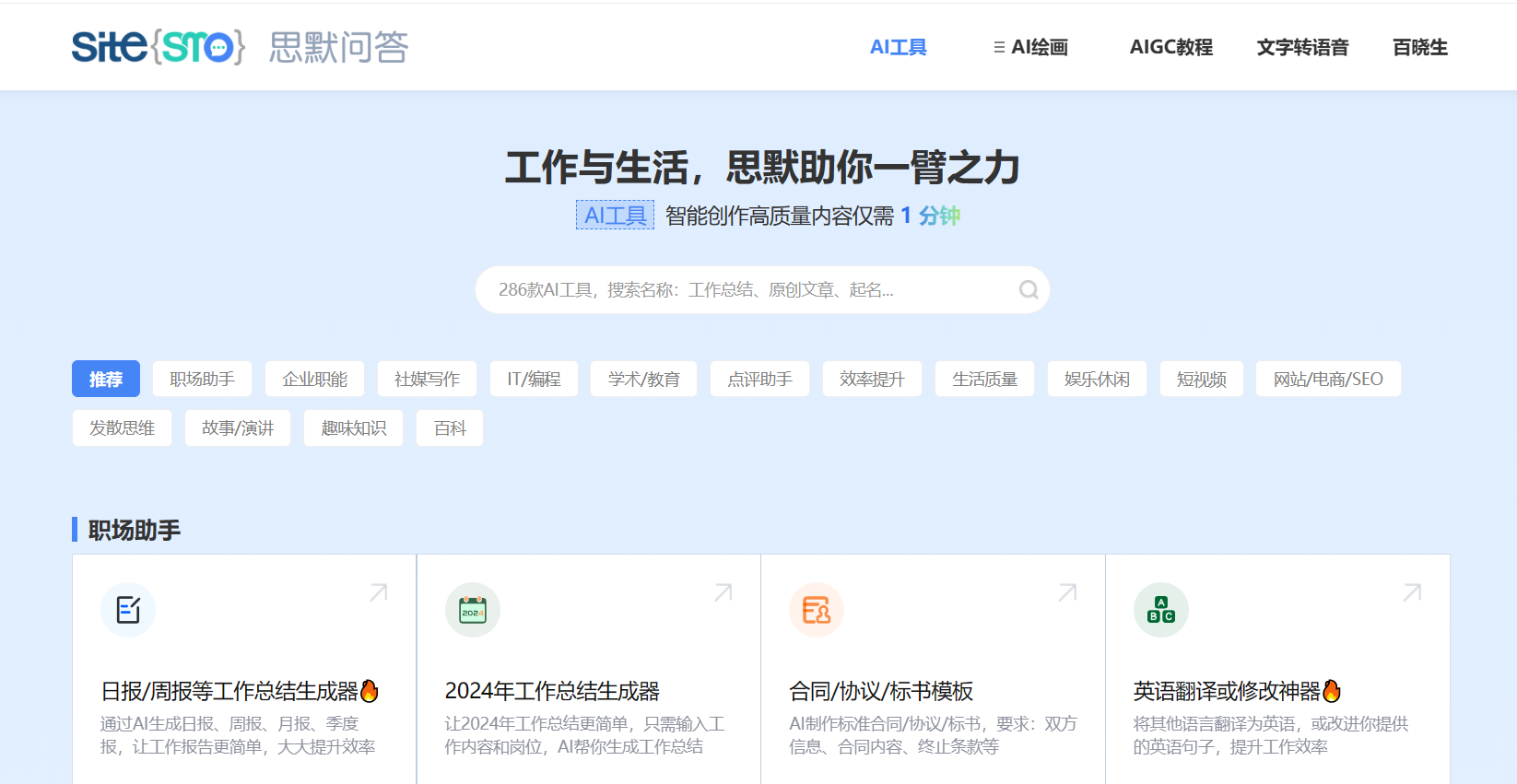Viewport: 1517px width, 784px height.
Task: Switch to the IT/编程 category tab
Action: click(x=534, y=379)
